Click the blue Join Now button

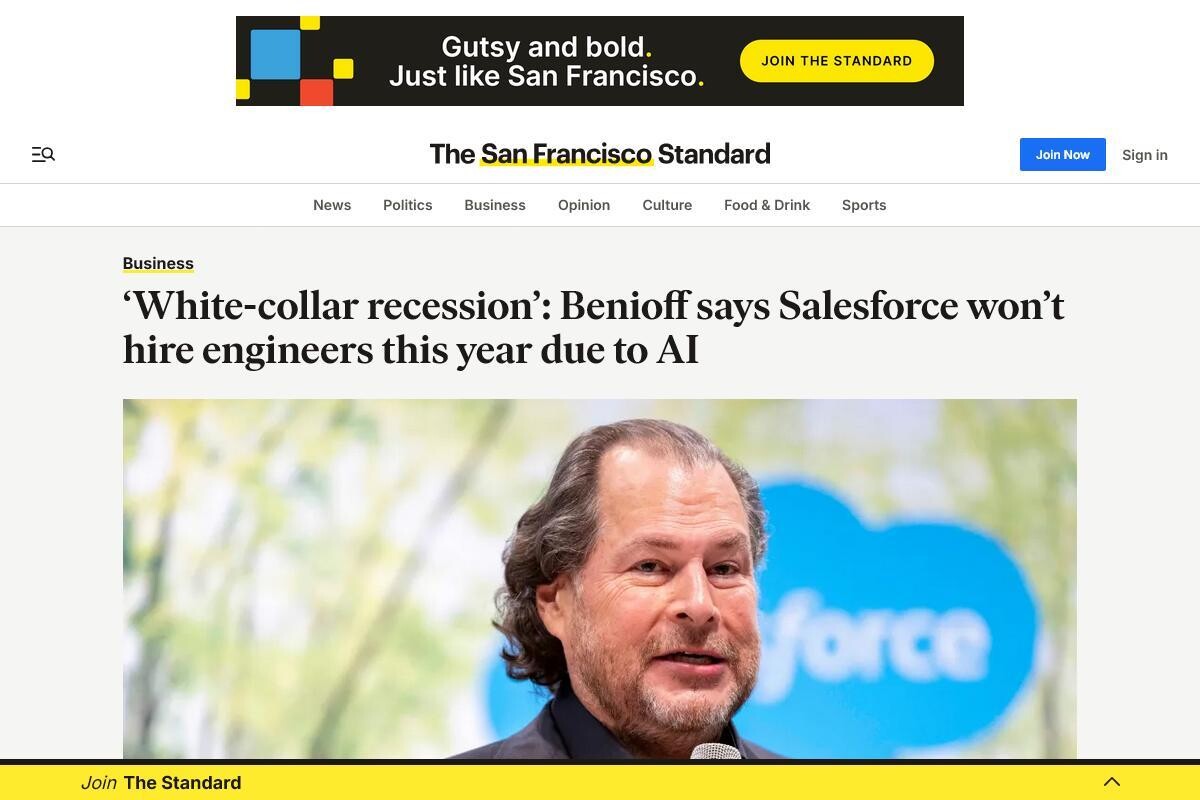[1062, 154]
